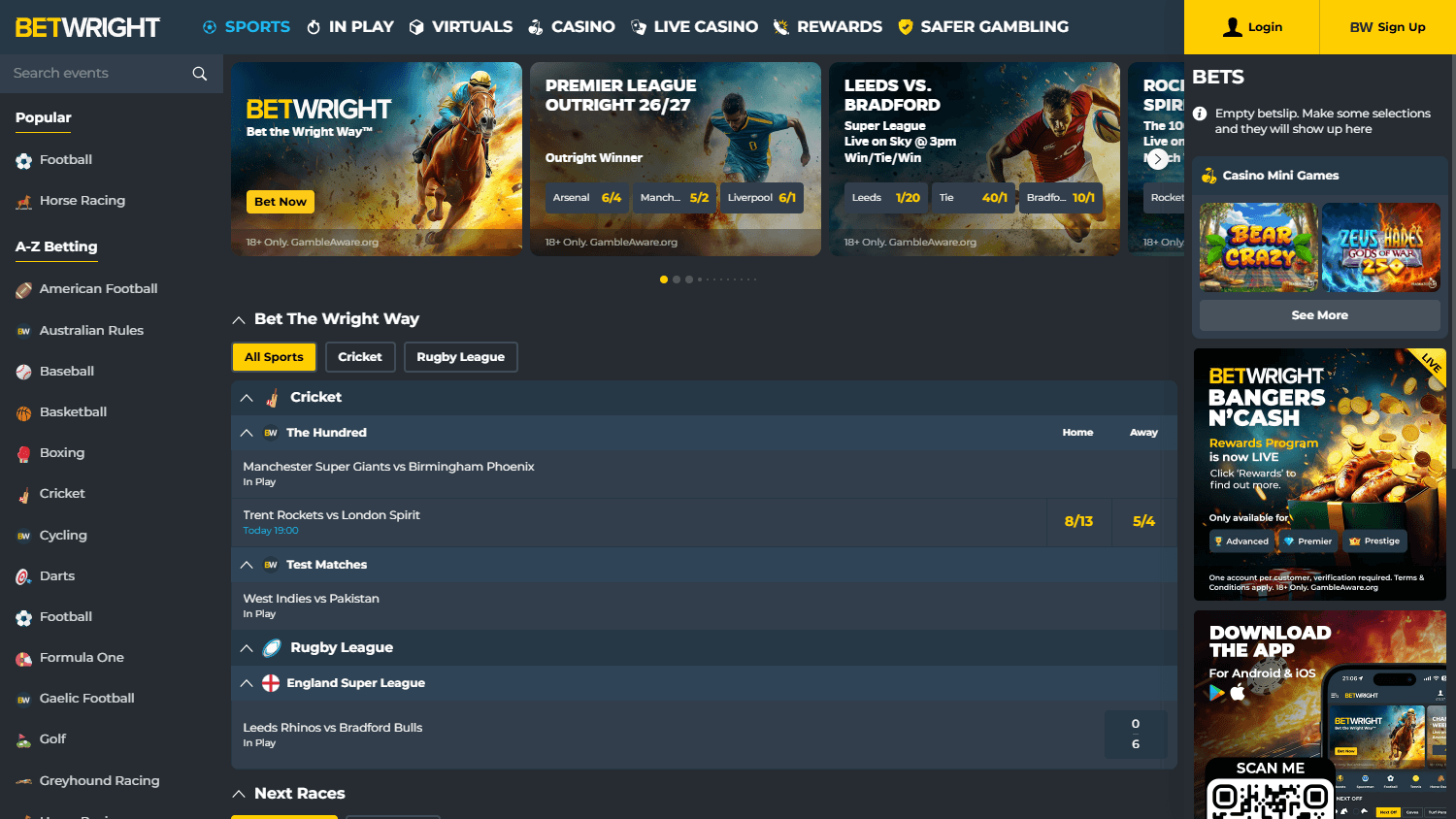Collapse the Bet The Wright Way section
This screenshot has width=1456, height=819.
click(239, 320)
